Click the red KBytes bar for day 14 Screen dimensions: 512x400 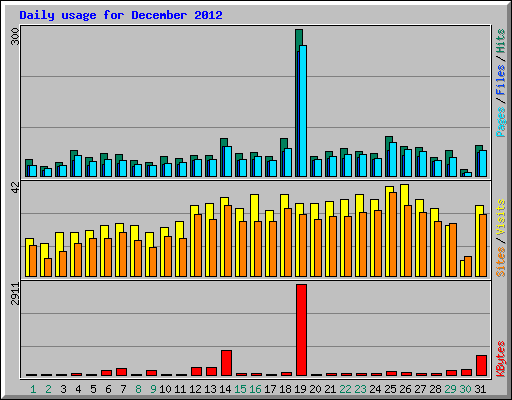[226, 363]
